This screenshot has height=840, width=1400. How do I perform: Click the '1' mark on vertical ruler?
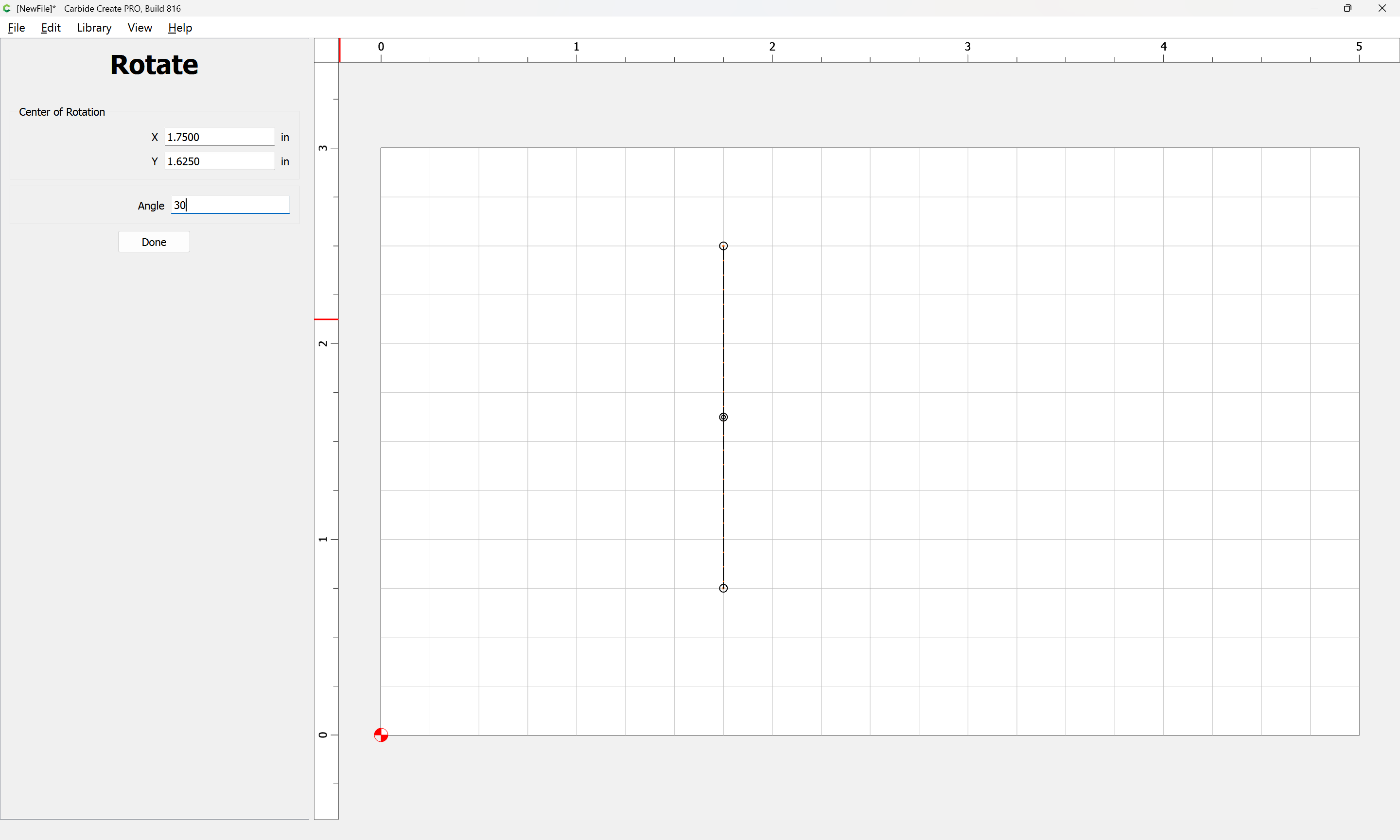(323, 539)
